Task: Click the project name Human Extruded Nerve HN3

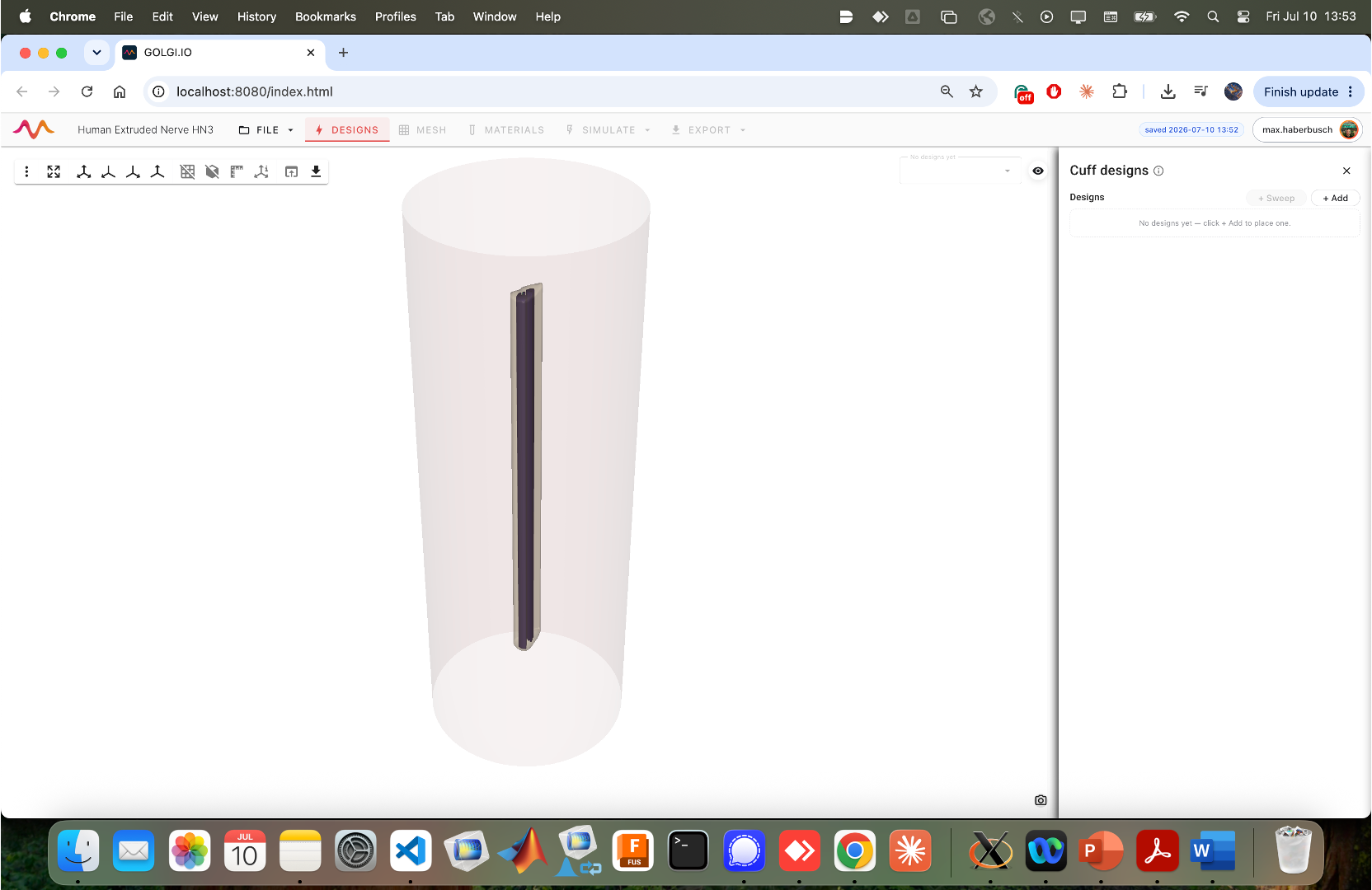Action: pyautogui.click(x=145, y=129)
